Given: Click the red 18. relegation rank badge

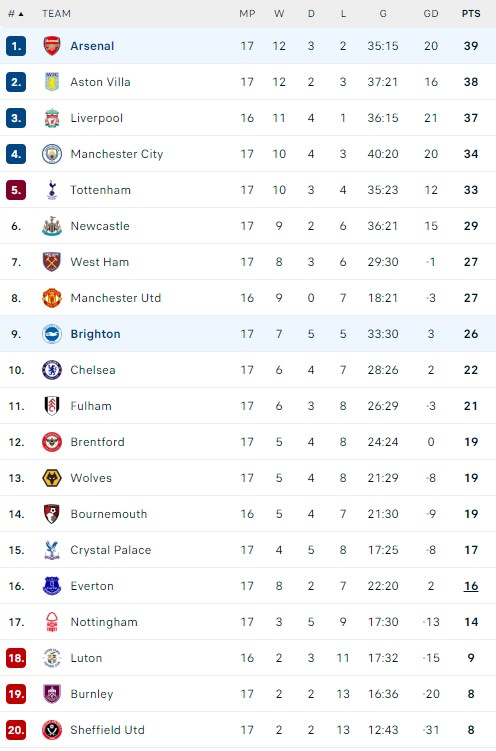Looking at the screenshot, I should [x=16, y=658].
